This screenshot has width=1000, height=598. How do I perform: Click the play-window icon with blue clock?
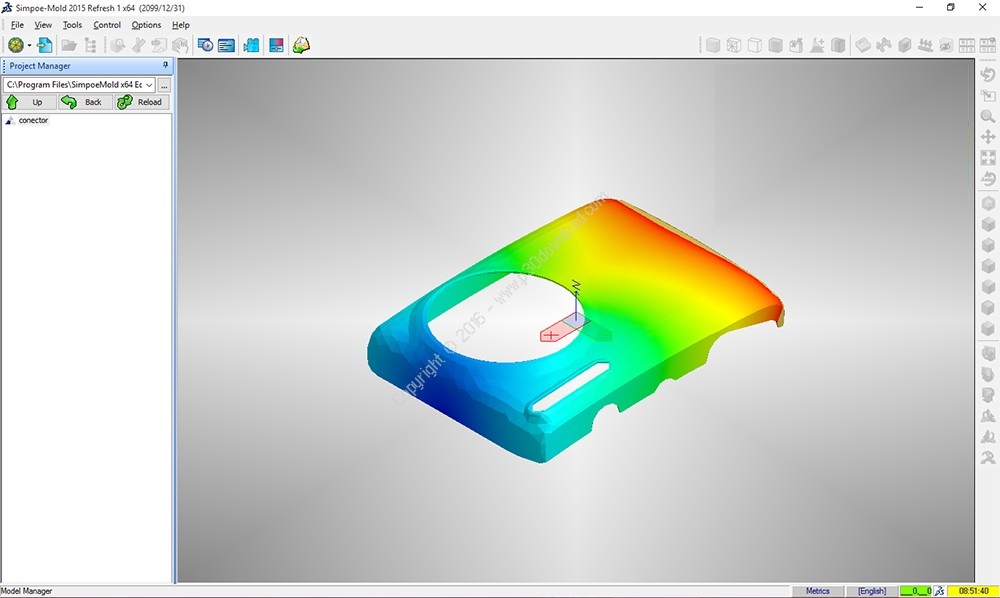205,45
